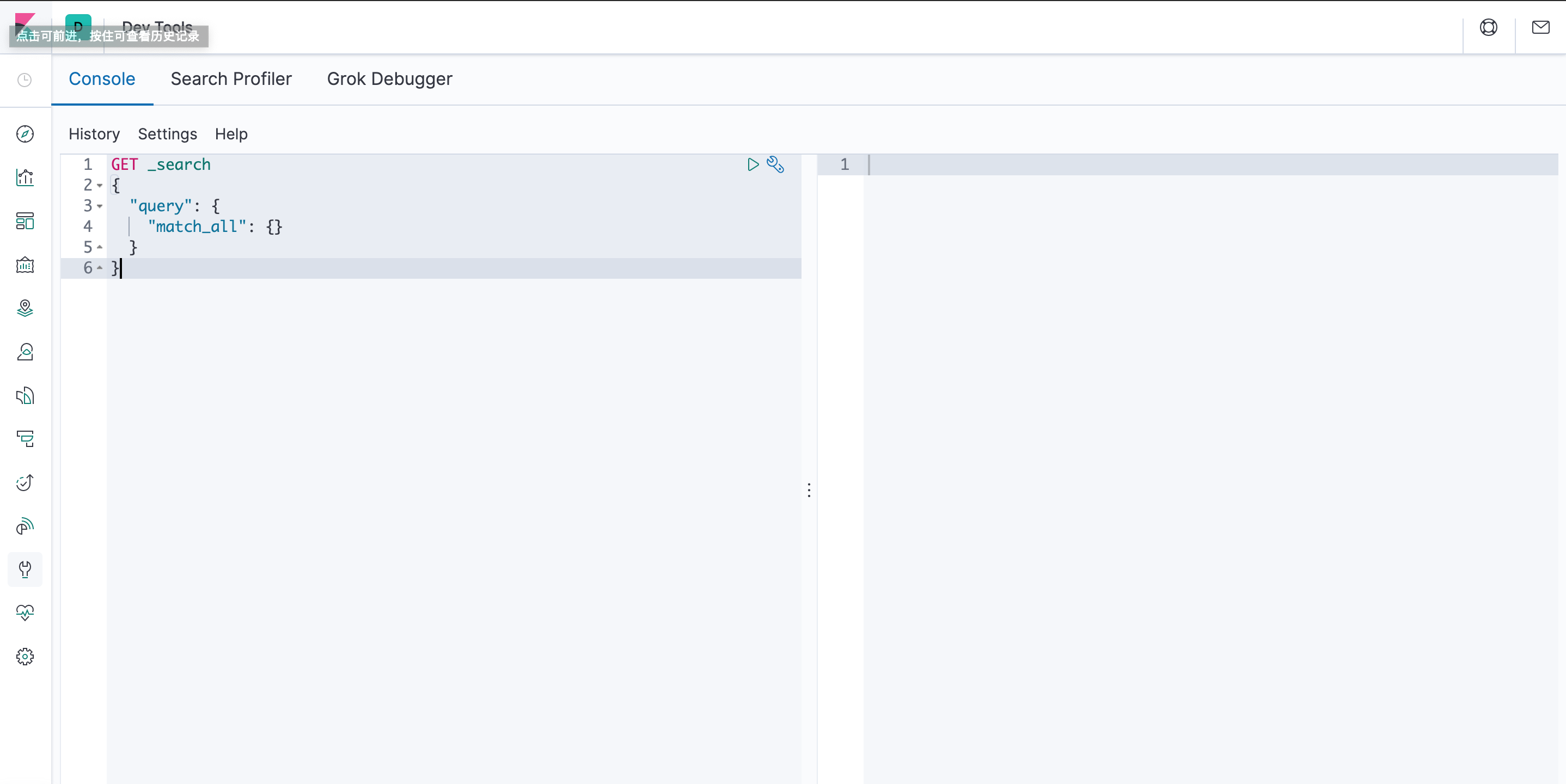Collapse the code fold on line 2
The image size is (1566, 784).
click(x=100, y=185)
